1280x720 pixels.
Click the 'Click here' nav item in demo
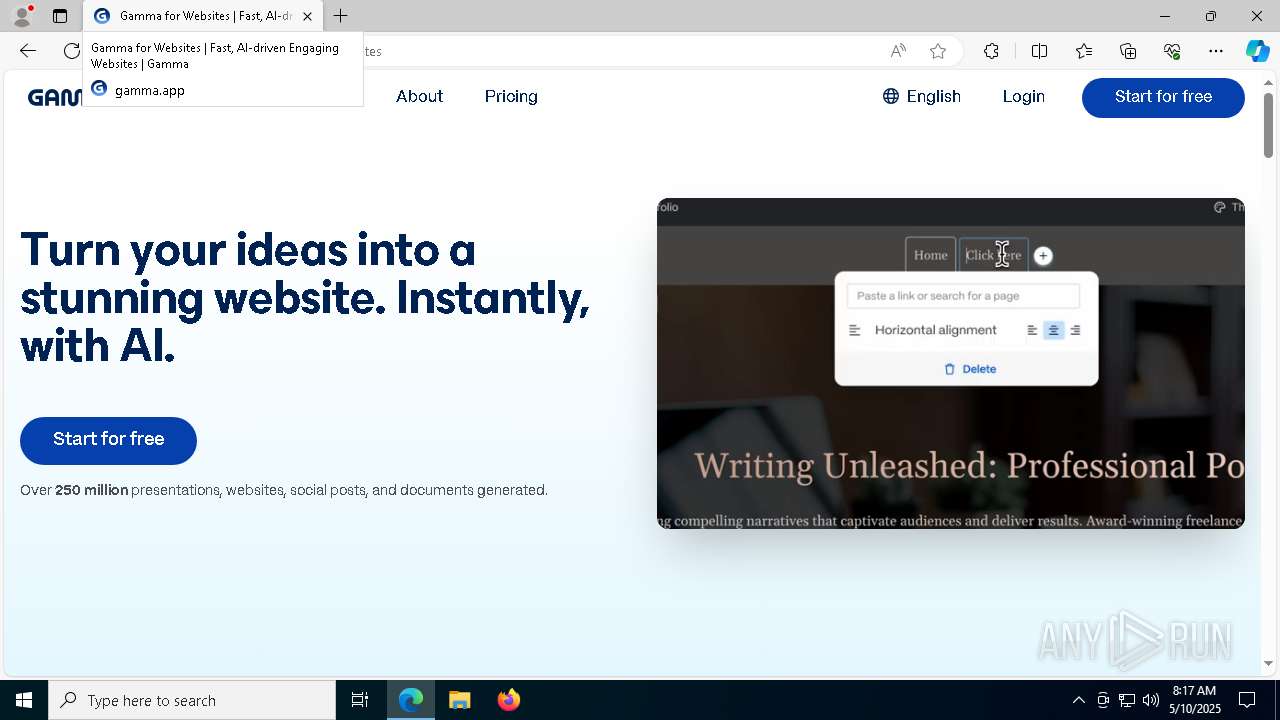click(993, 255)
